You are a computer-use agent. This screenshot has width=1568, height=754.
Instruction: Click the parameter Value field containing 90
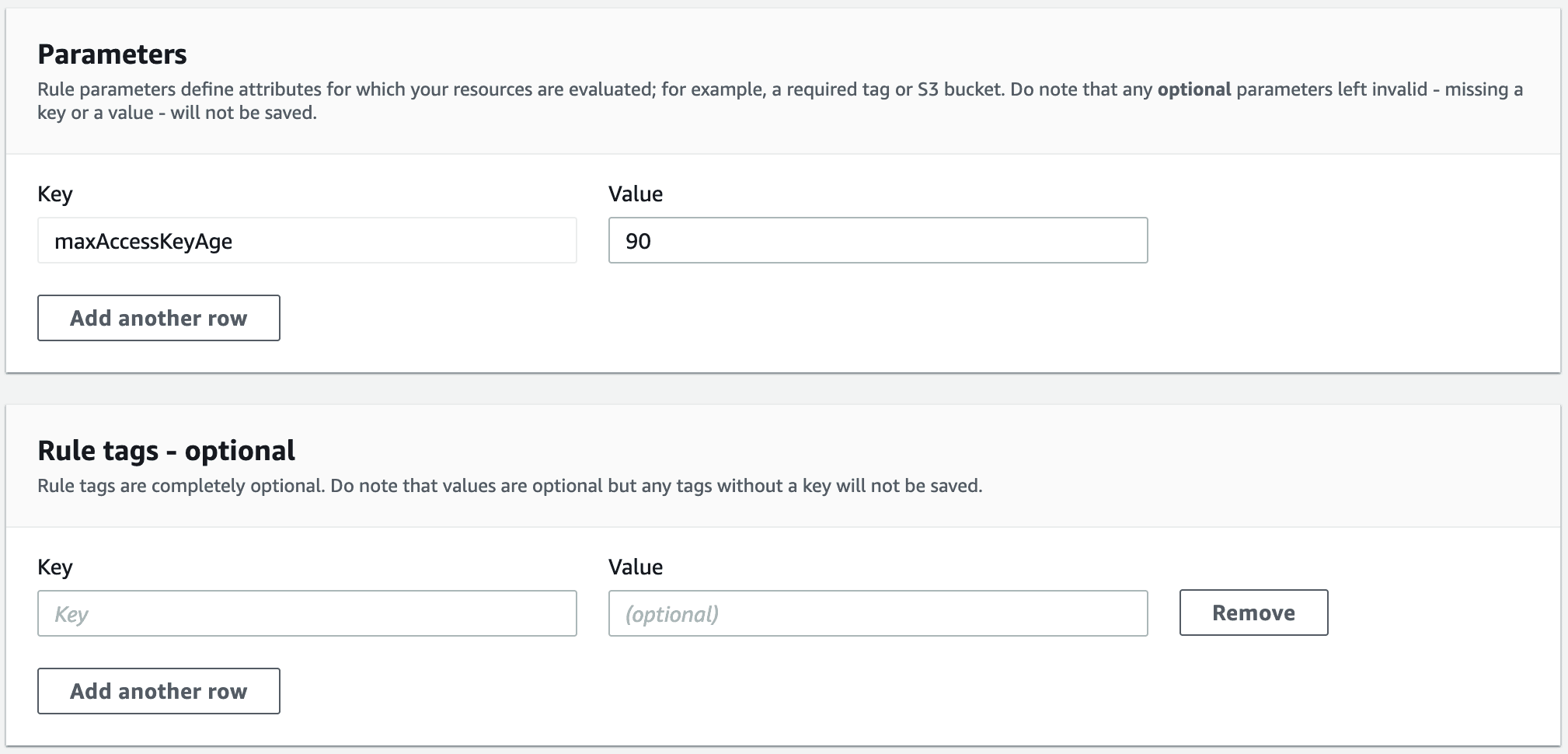pos(878,240)
